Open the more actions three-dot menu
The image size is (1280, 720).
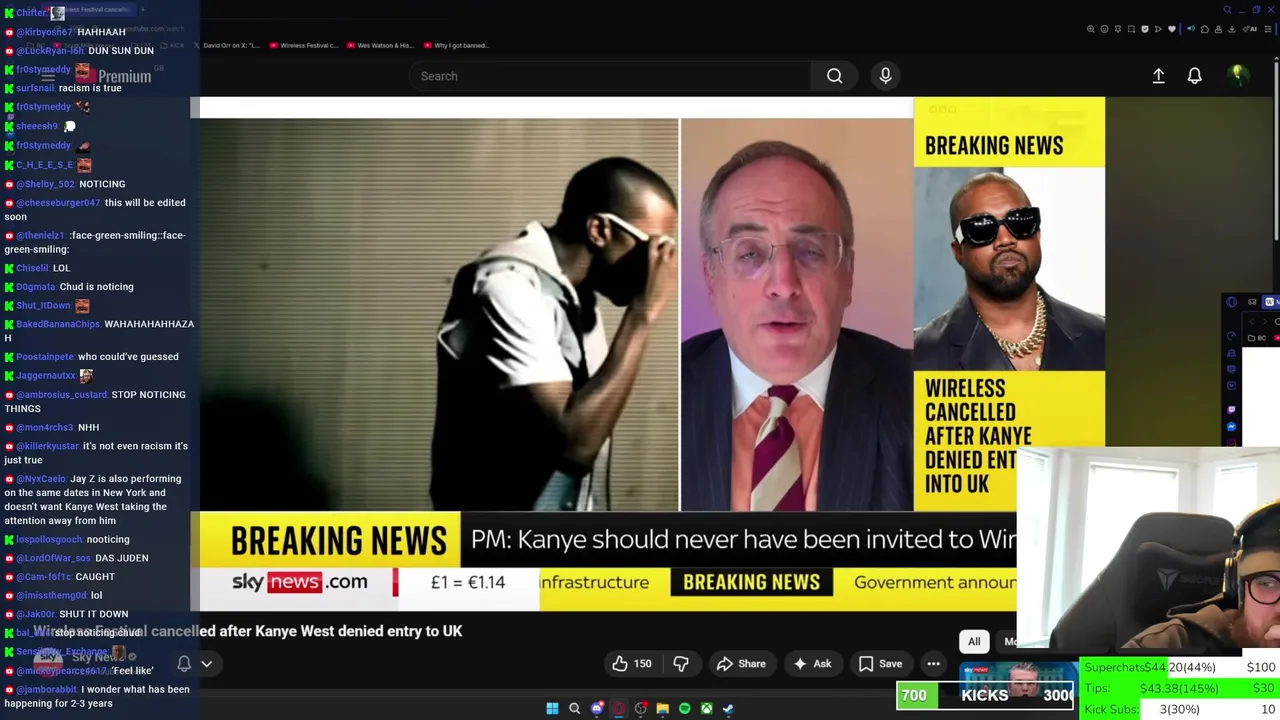[x=933, y=664]
